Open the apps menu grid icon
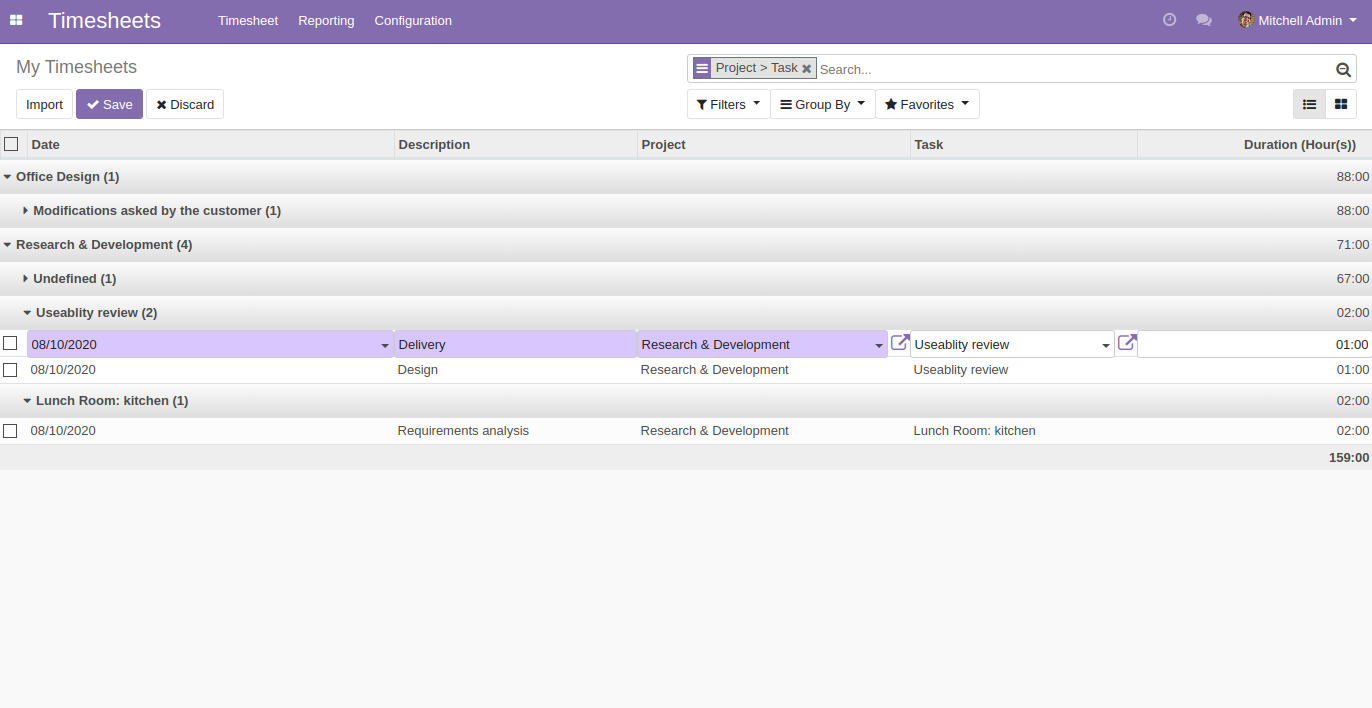Image resolution: width=1372 pixels, height=708 pixels. point(16,20)
